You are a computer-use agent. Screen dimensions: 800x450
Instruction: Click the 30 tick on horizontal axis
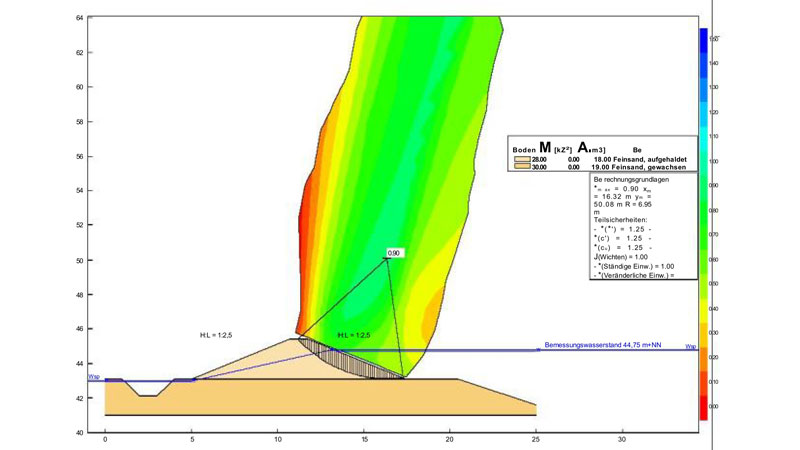point(622,438)
